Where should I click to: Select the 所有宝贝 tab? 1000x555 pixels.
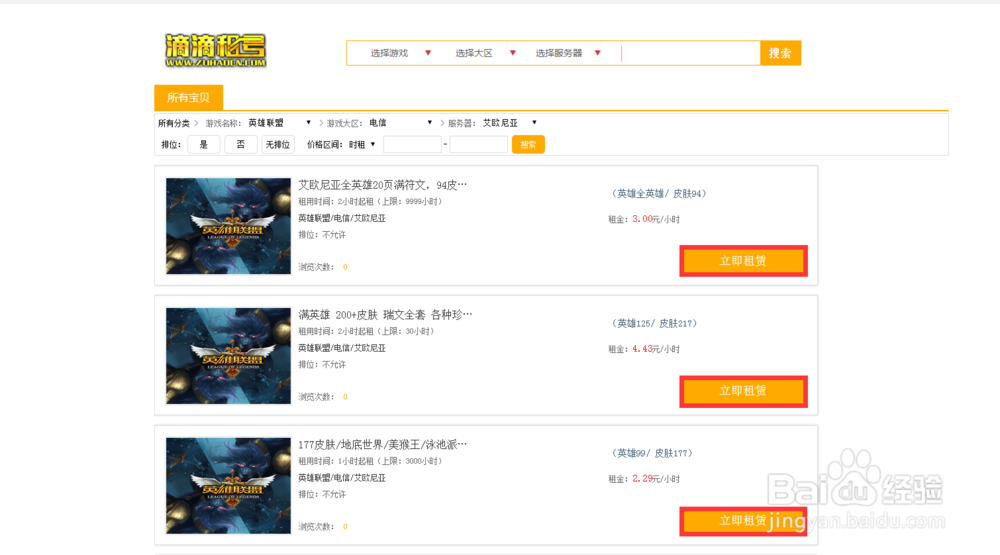(x=189, y=98)
